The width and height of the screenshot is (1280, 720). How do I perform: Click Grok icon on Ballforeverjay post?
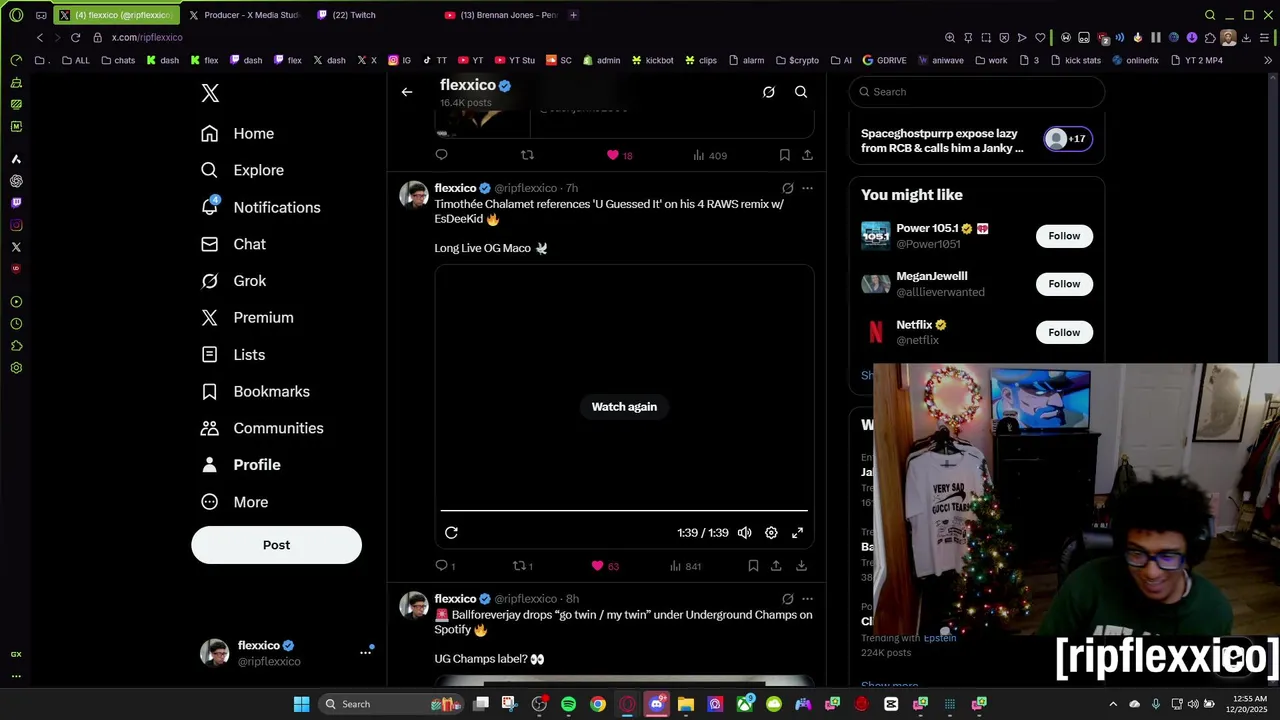pos(787,599)
